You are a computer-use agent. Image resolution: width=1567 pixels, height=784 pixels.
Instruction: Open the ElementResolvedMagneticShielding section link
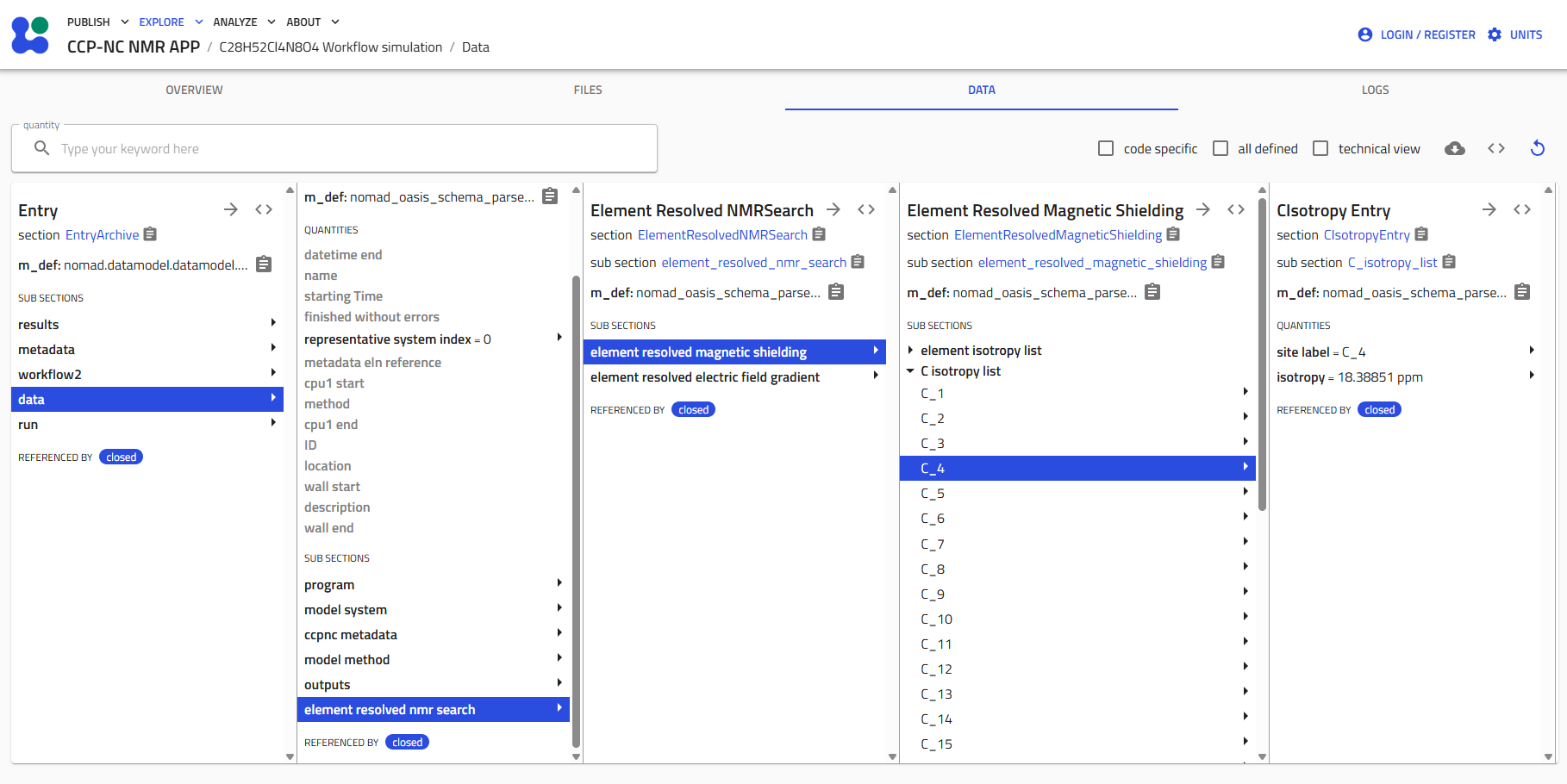click(1058, 235)
